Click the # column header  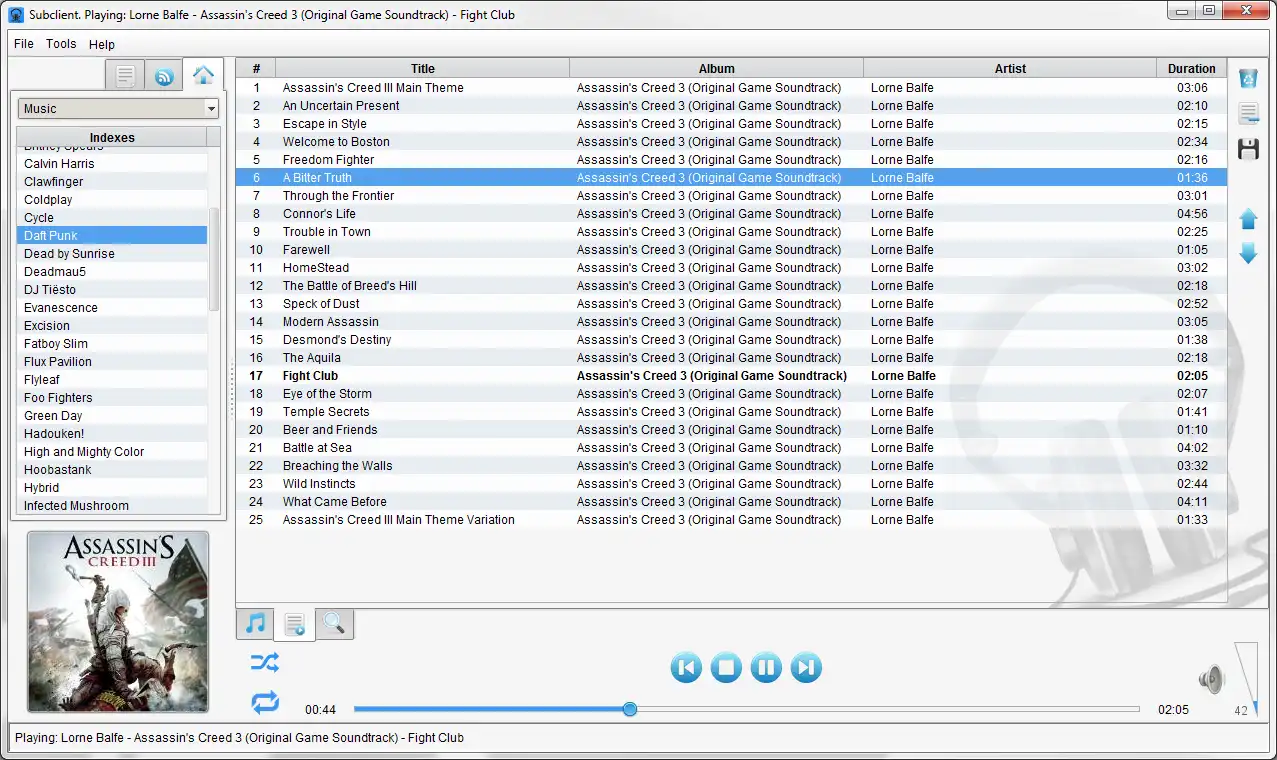[257, 68]
